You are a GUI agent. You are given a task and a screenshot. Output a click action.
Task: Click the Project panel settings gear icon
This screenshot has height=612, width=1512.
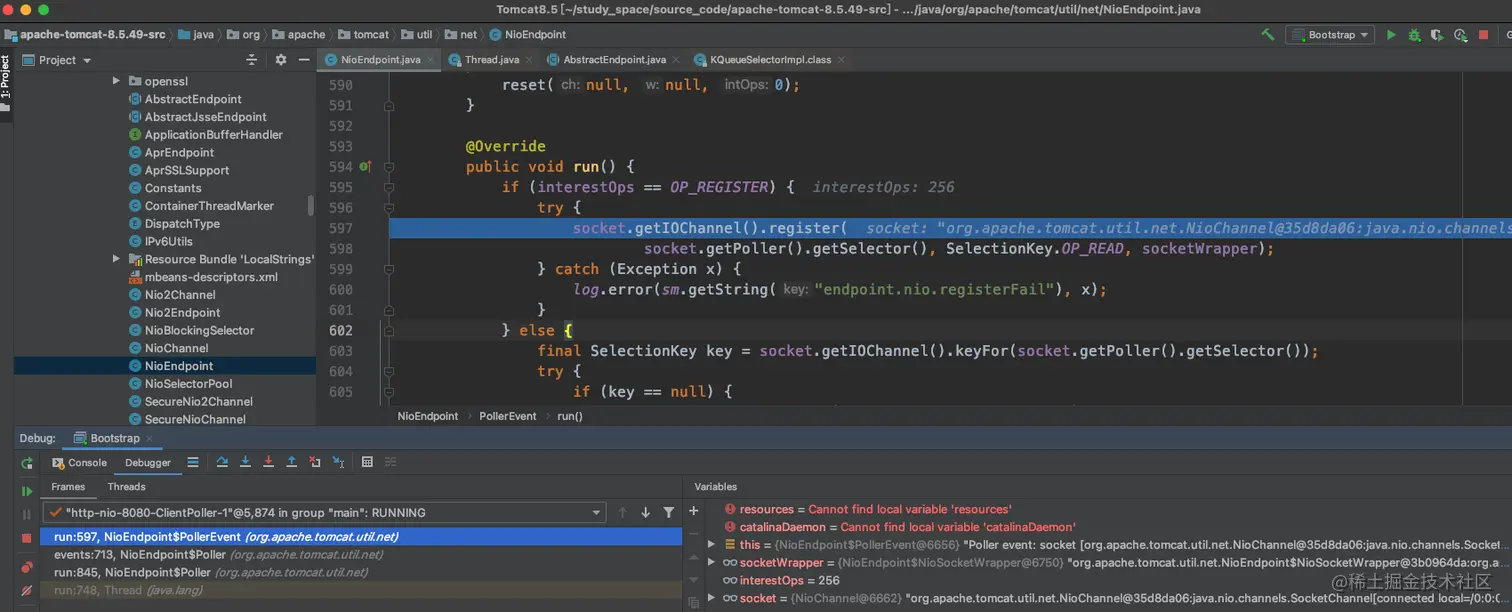[x=281, y=60]
